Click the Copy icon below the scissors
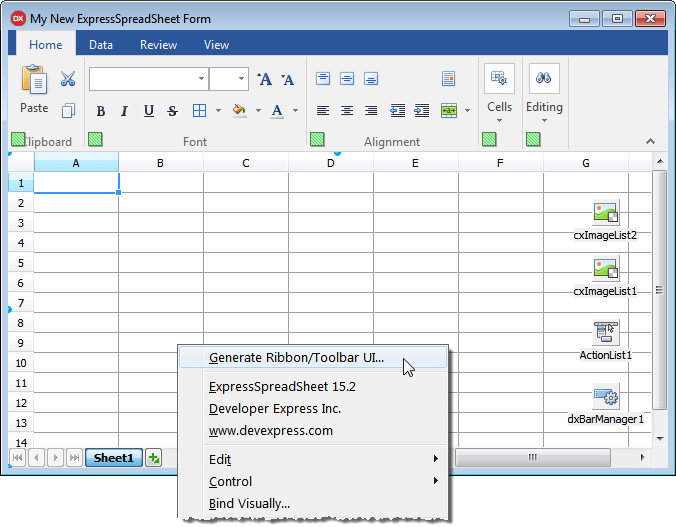The image size is (676, 527). coord(68,111)
